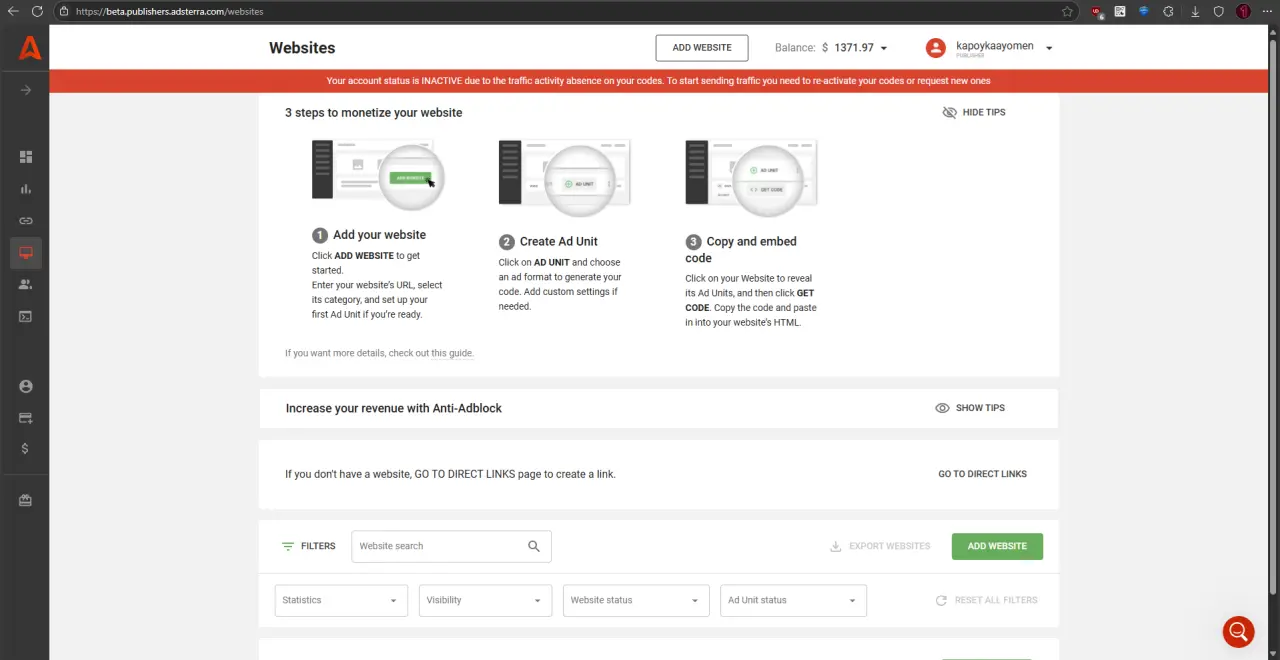This screenshot has width=1280, height=660.
Task: Click the header ADD WEBSITE outlined button
Action: coord(702,47)
